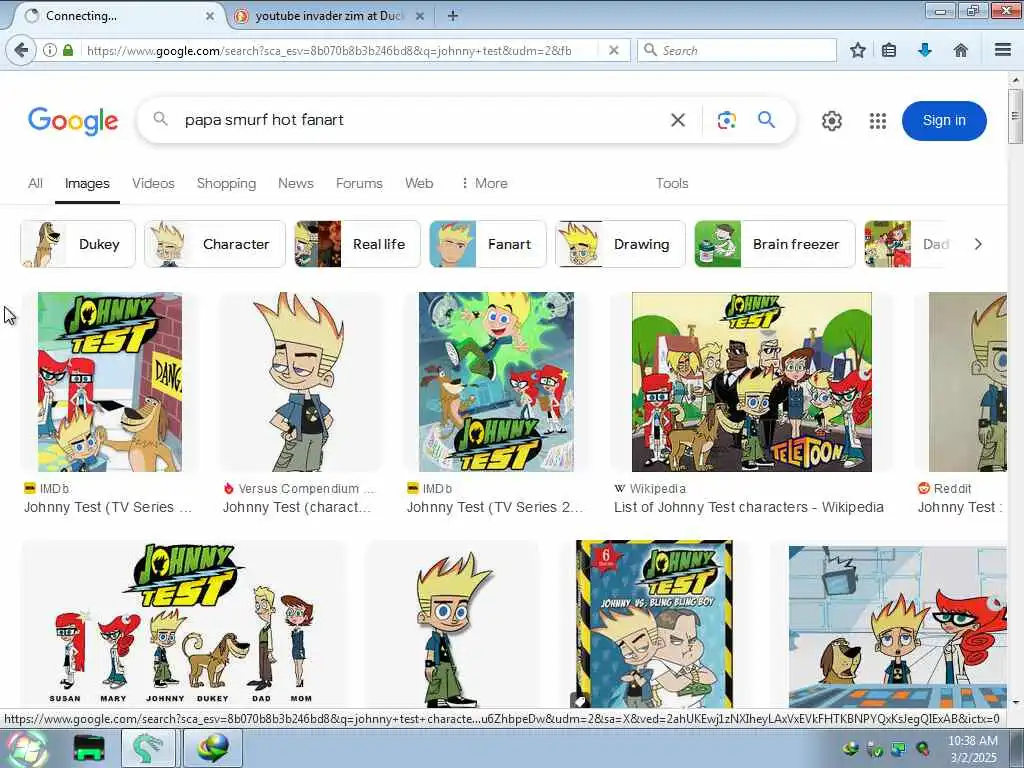
Task: Filter by the Brain freezer chip
Action: (775, 244)
